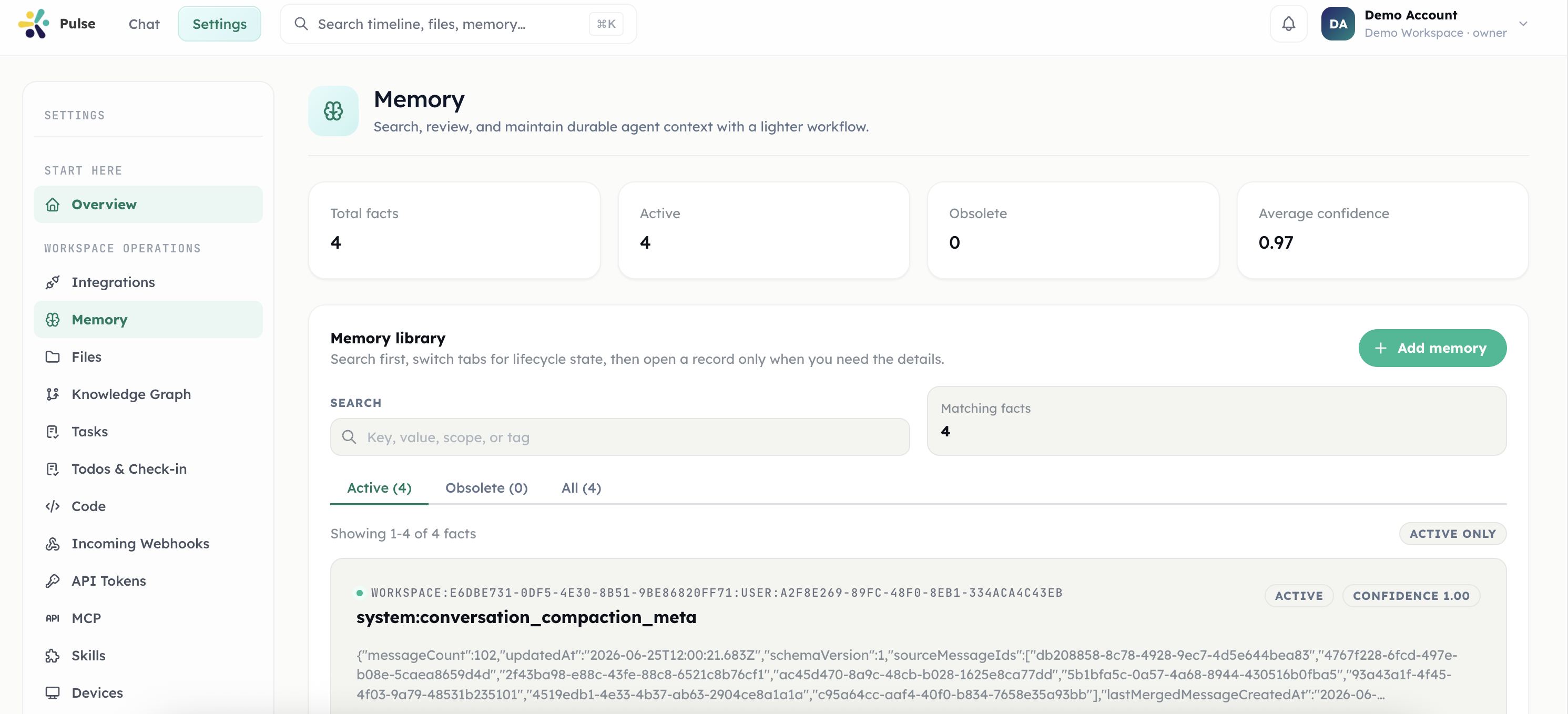Viewport: 1568px width, 714px height.
Task: Click the memory search magnifier icon
Action: (349, 437)
